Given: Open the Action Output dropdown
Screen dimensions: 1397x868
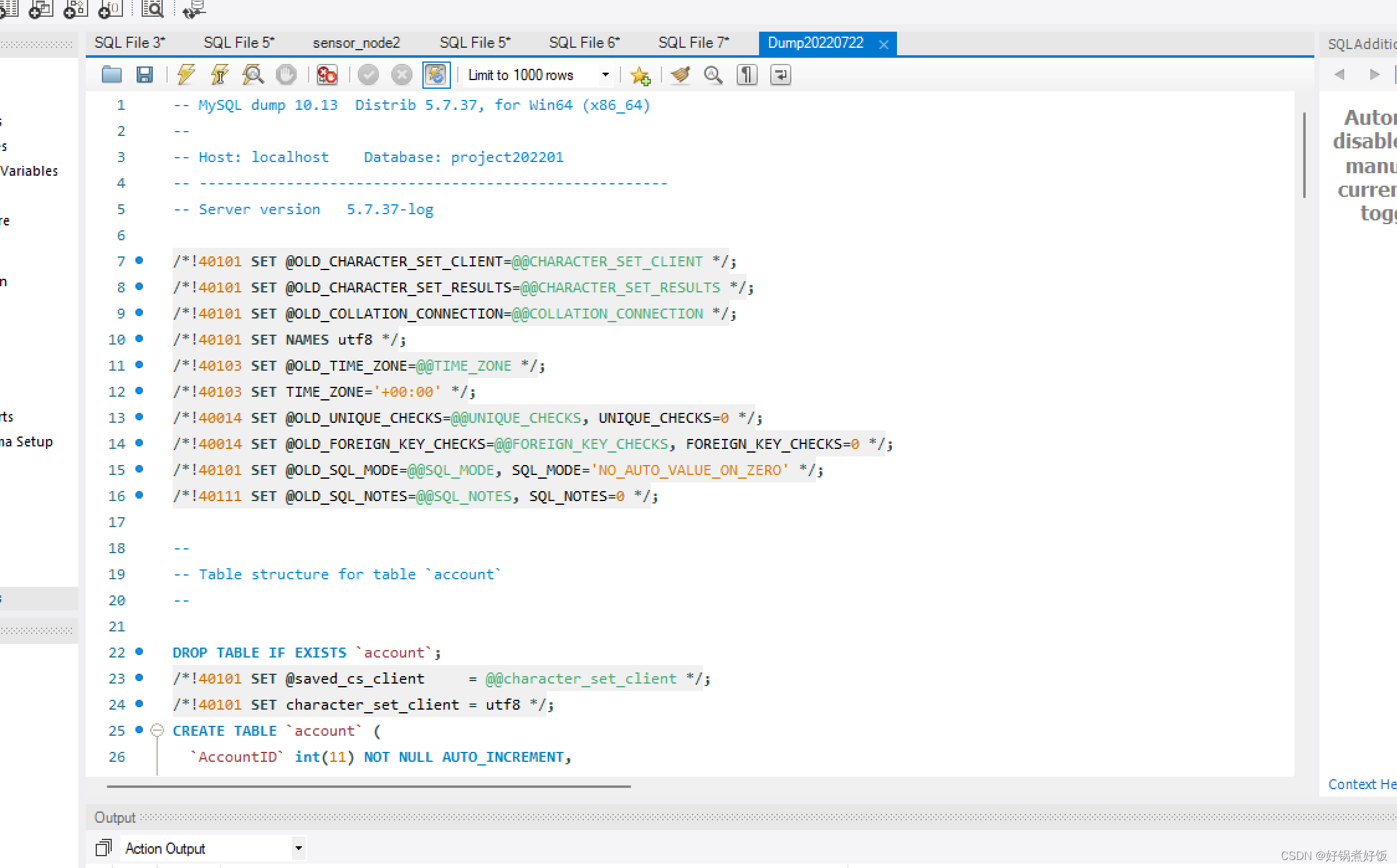Looking at the screenshot, I should click(299, 848).
